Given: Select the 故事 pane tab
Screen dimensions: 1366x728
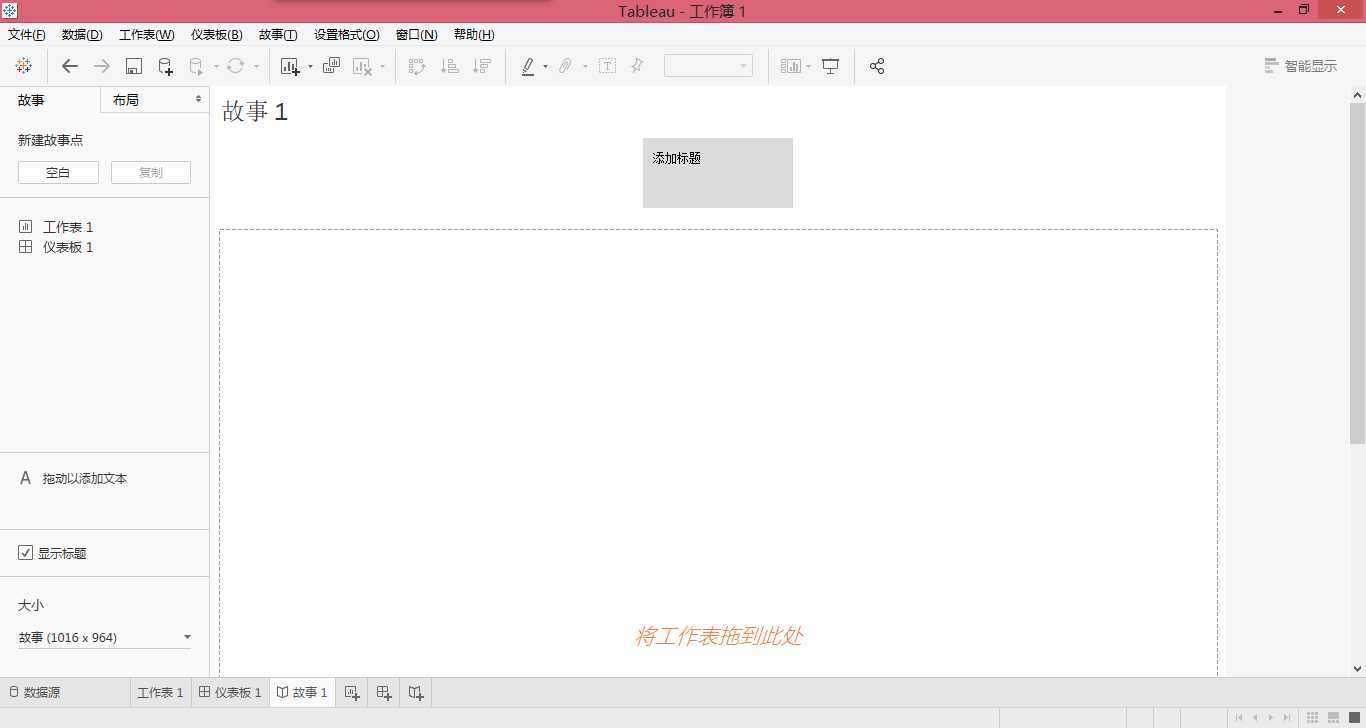Looking at the screenshot, I should [50, 100].
